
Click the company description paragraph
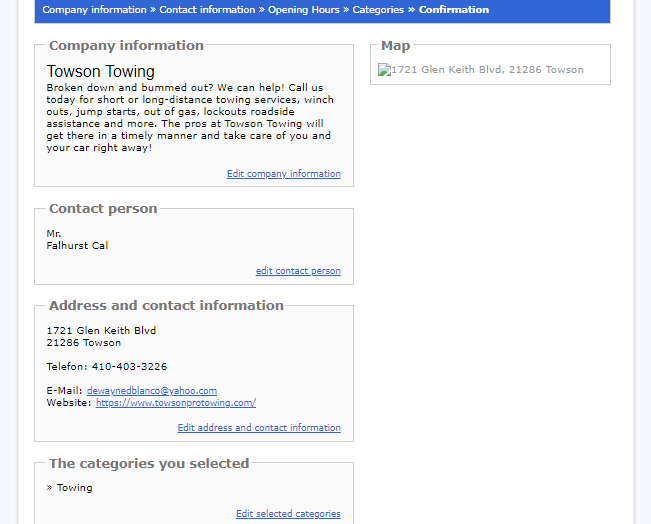point(190,118)
